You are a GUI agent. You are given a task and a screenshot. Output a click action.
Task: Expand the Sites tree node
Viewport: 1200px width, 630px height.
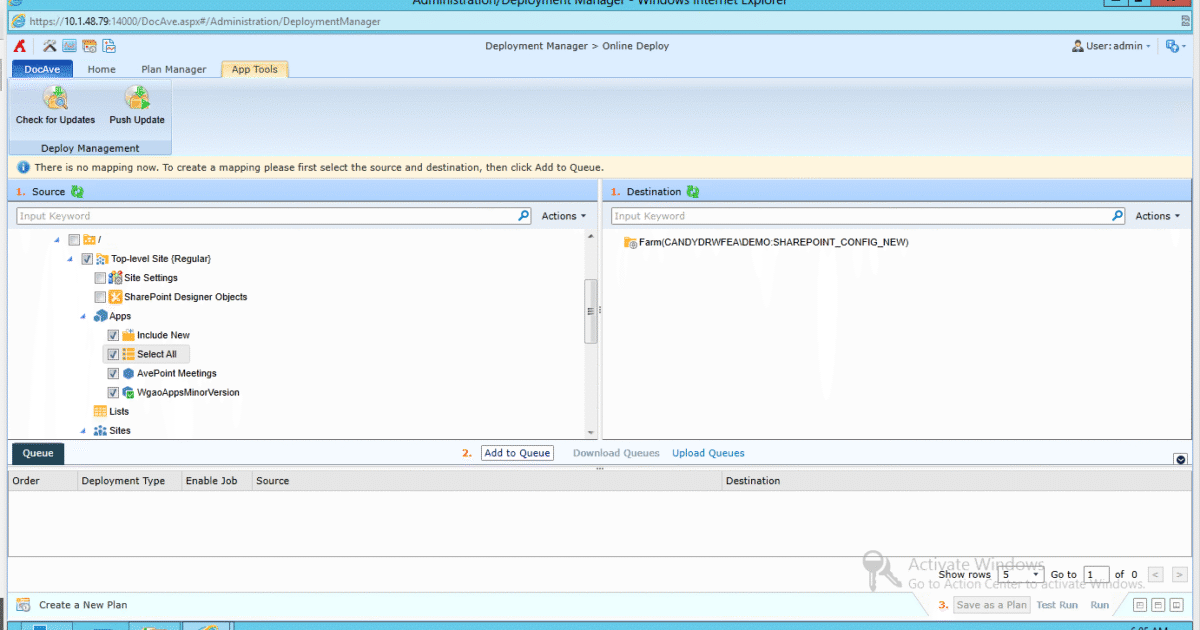(84, 430)
